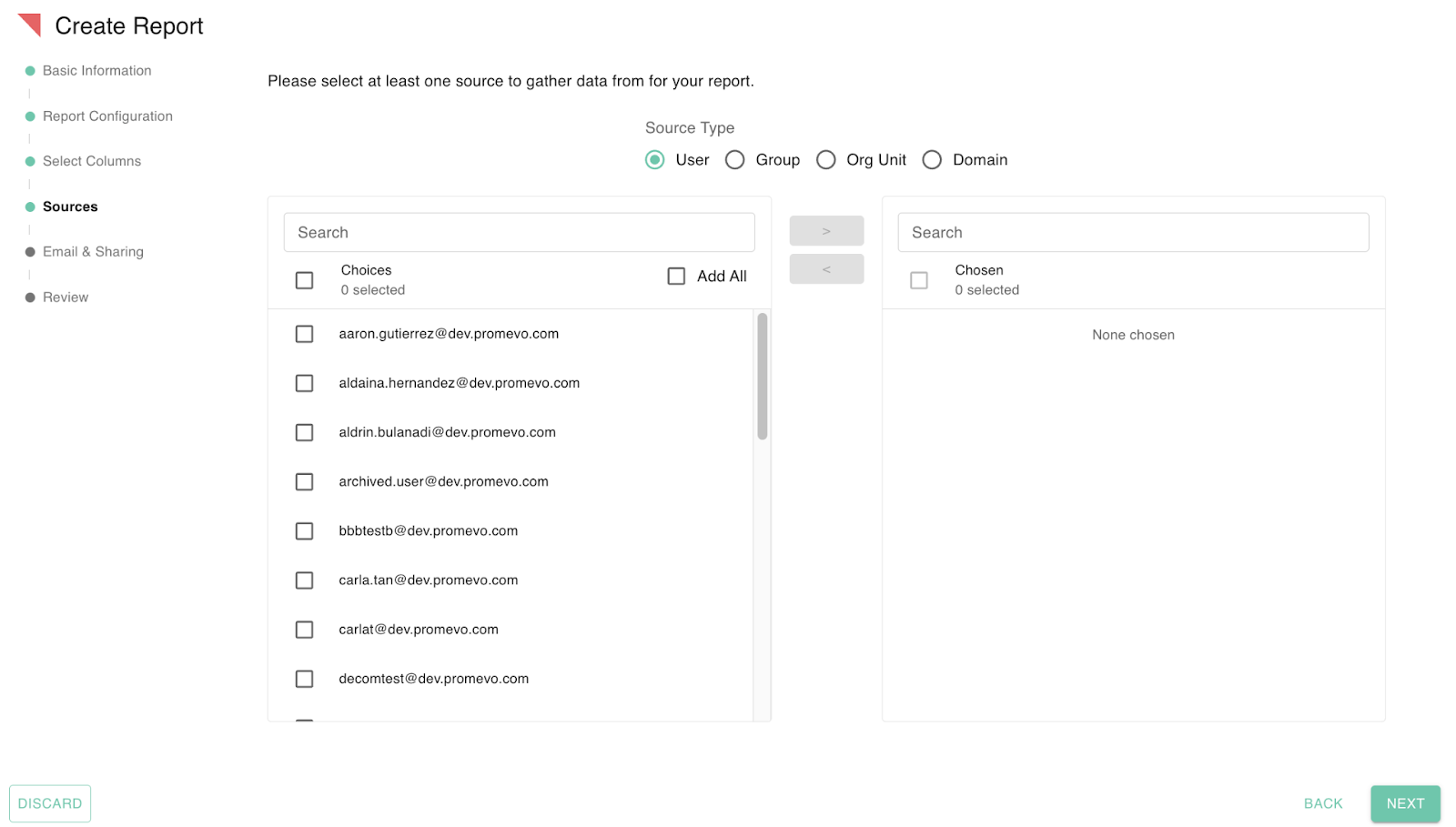
Task: Choose the Org Unit source type
Action: tap(826, 159)
